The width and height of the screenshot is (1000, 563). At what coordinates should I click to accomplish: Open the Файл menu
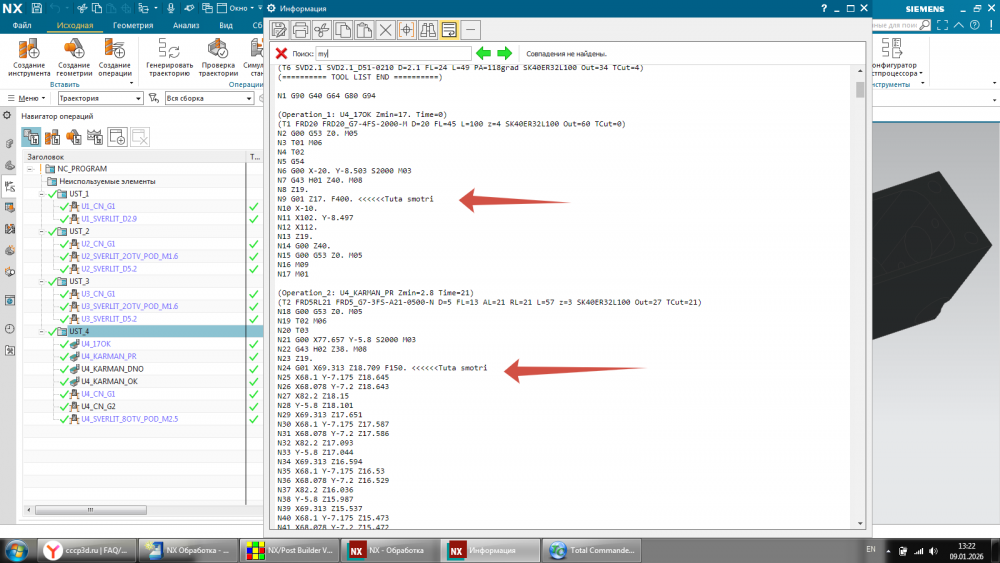click(x=22, y=25)
